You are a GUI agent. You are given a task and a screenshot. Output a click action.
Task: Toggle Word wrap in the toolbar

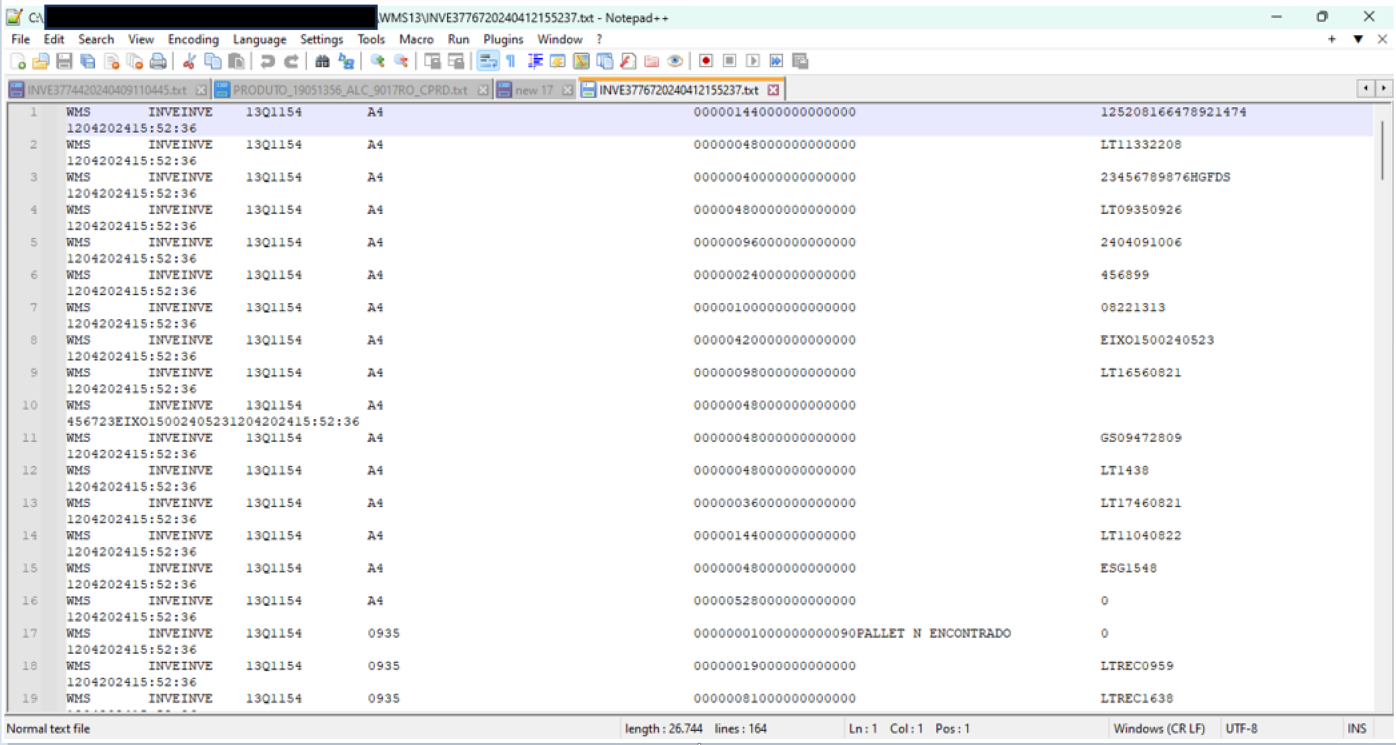click(487, 61)
